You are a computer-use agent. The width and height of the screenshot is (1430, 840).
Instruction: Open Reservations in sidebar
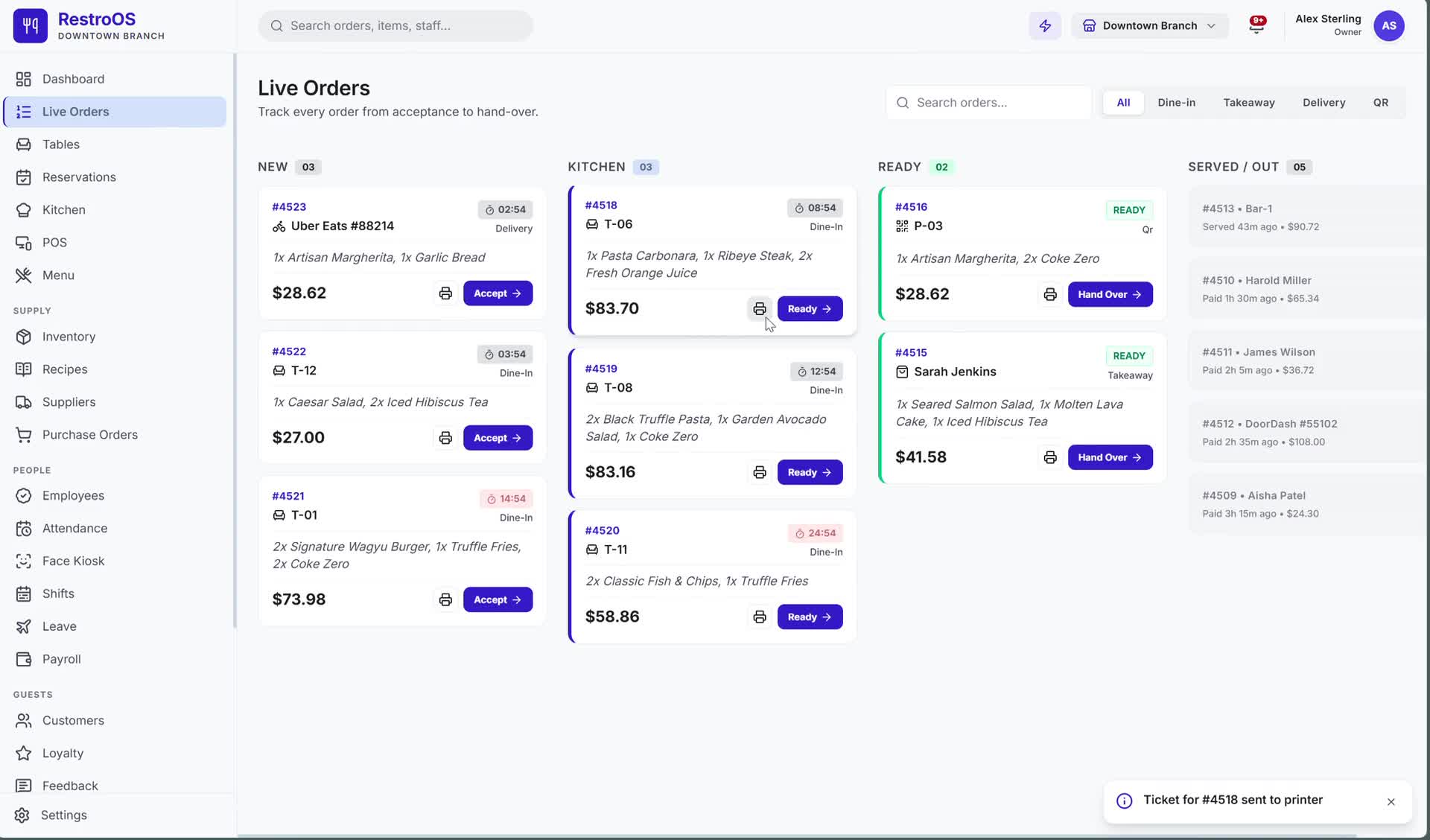[x=115, y=177]
